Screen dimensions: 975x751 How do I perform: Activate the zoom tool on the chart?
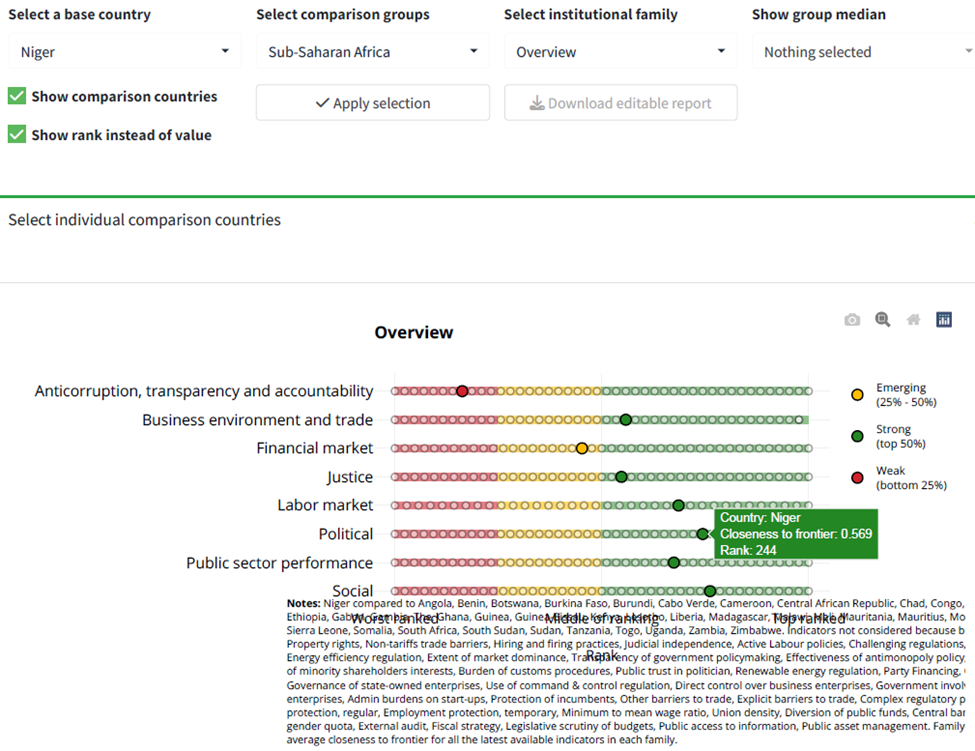click(882, 319)
